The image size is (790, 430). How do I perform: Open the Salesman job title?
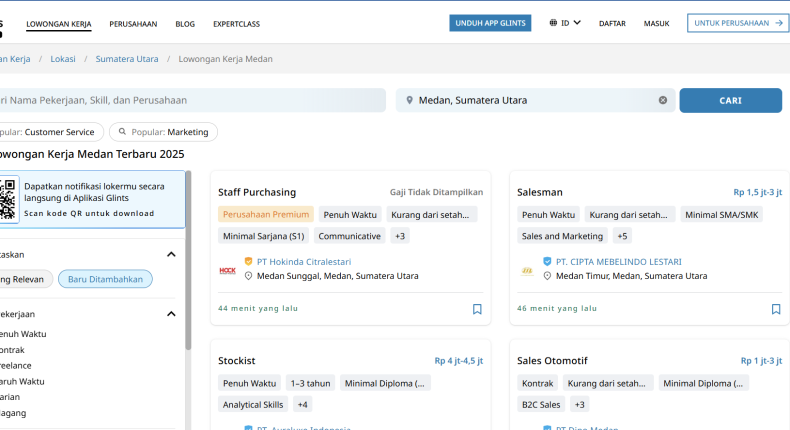540,192
